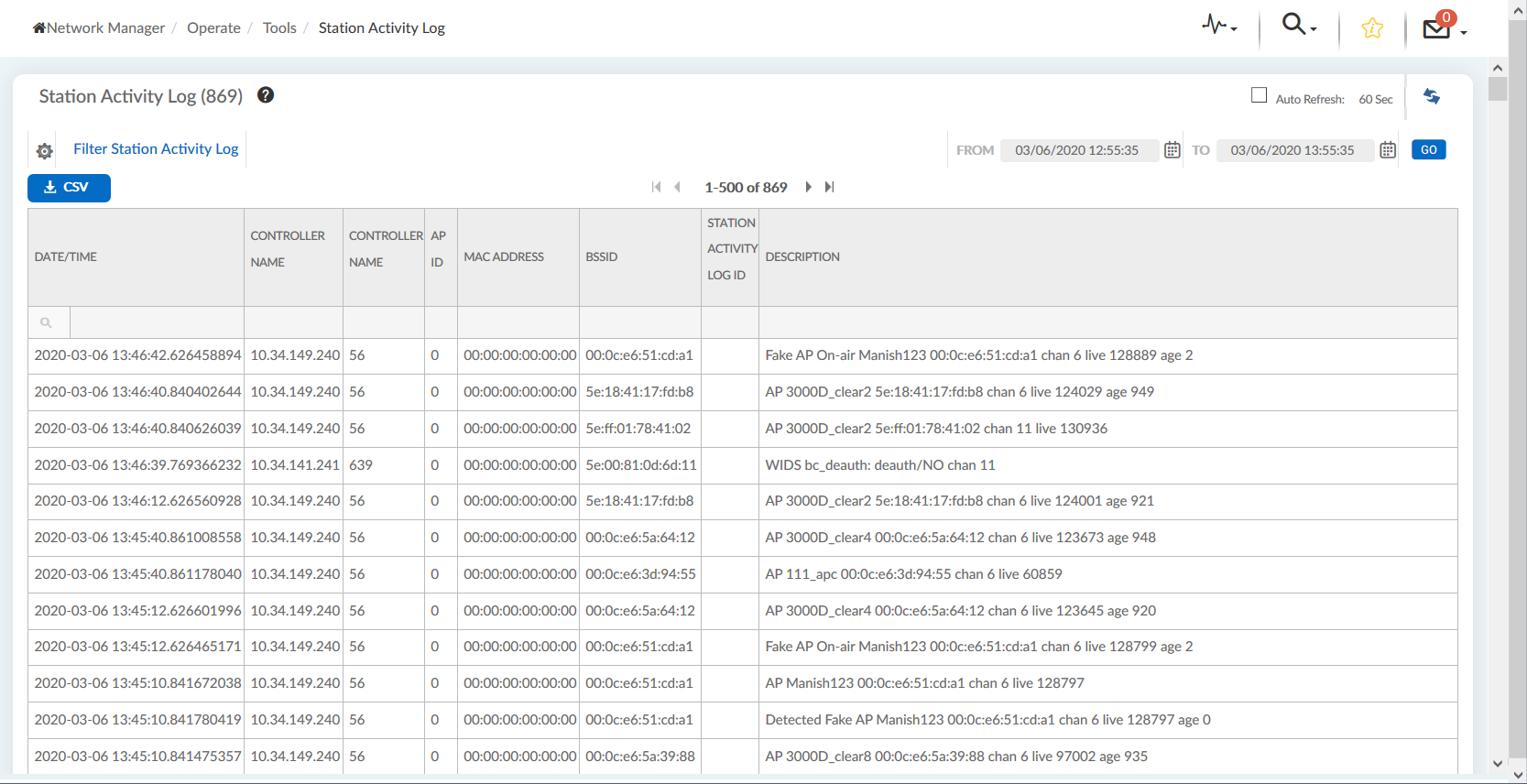Download the log as CSV

point(69,188)
